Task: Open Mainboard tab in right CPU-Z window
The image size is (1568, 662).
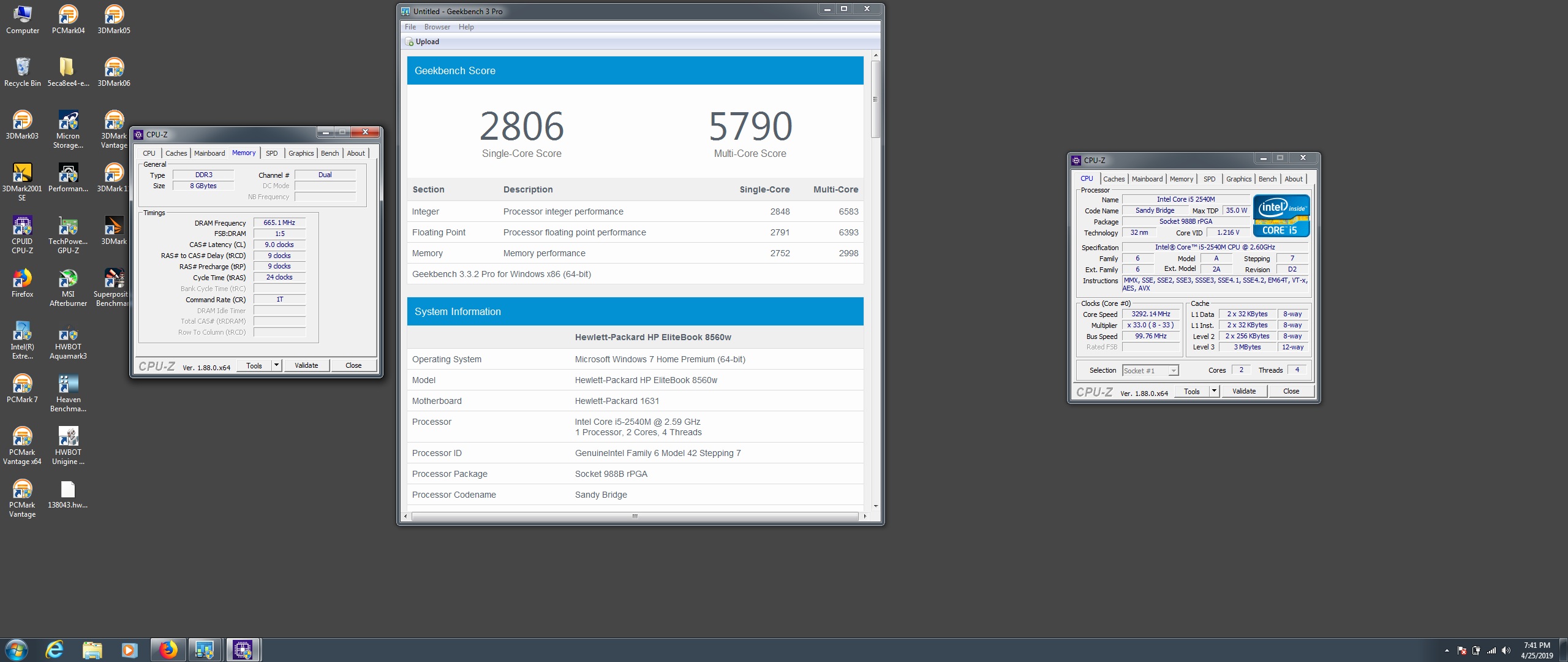Action: pyautogui.click(x=1147, y=179)
